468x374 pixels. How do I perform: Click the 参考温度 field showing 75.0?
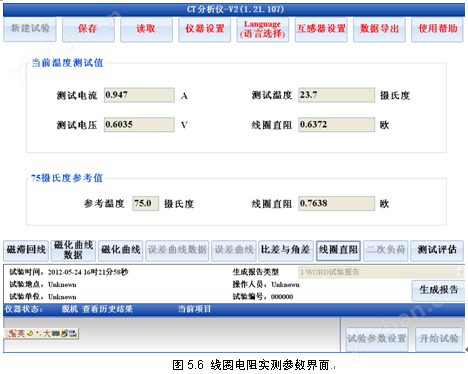click(146, 203)
